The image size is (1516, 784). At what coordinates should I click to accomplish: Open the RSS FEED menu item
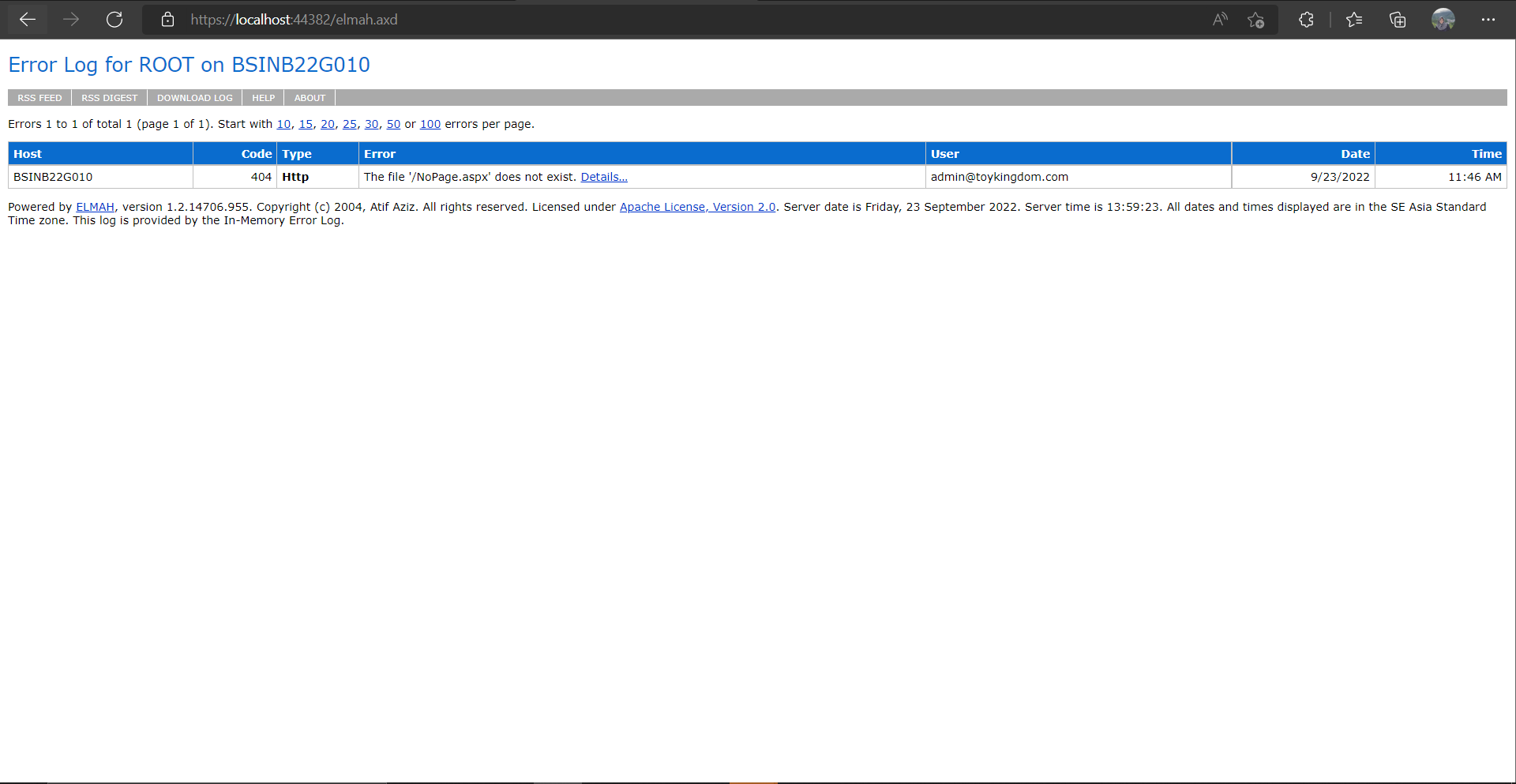tap(39, 98)
